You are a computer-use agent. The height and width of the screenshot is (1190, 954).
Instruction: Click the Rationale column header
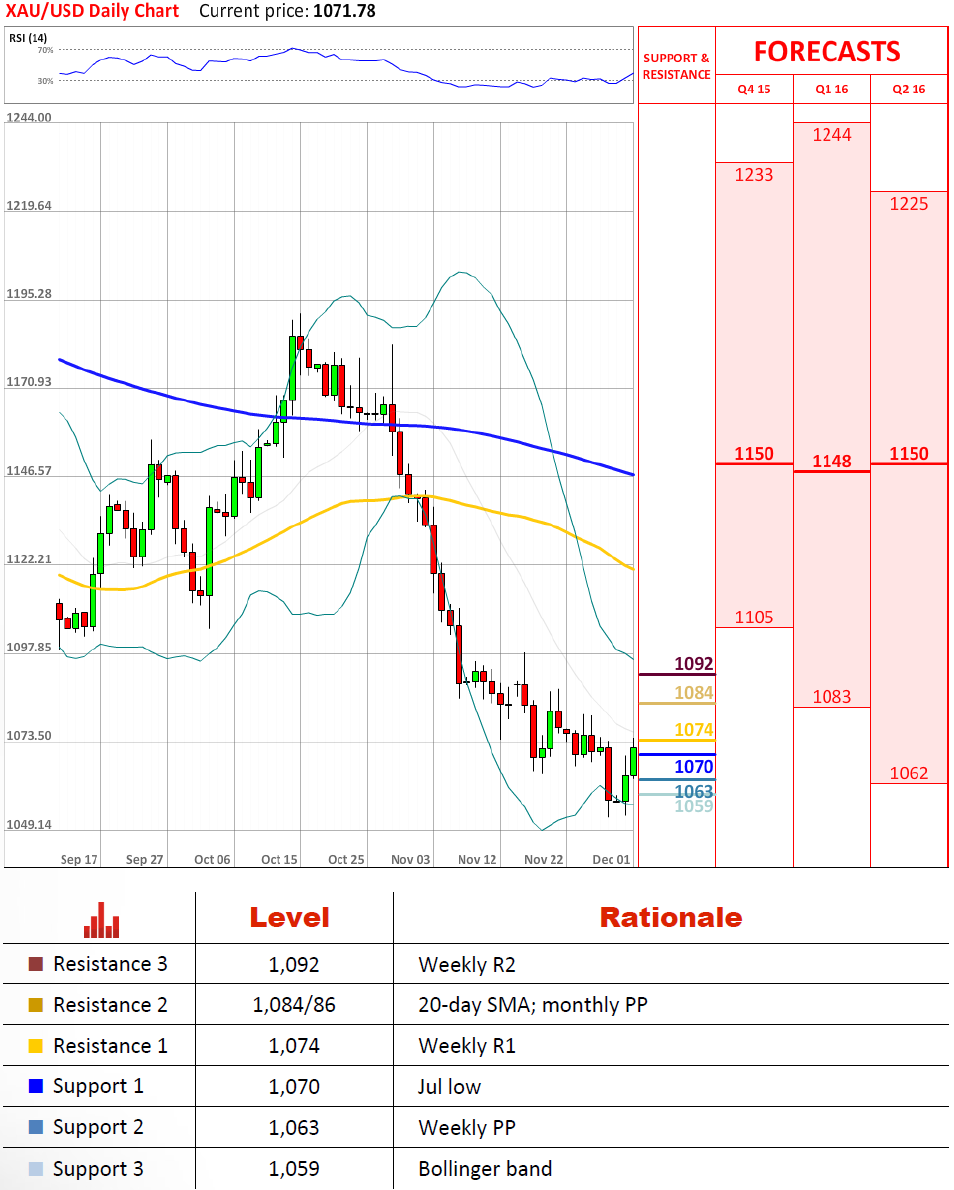click(670, 918)
